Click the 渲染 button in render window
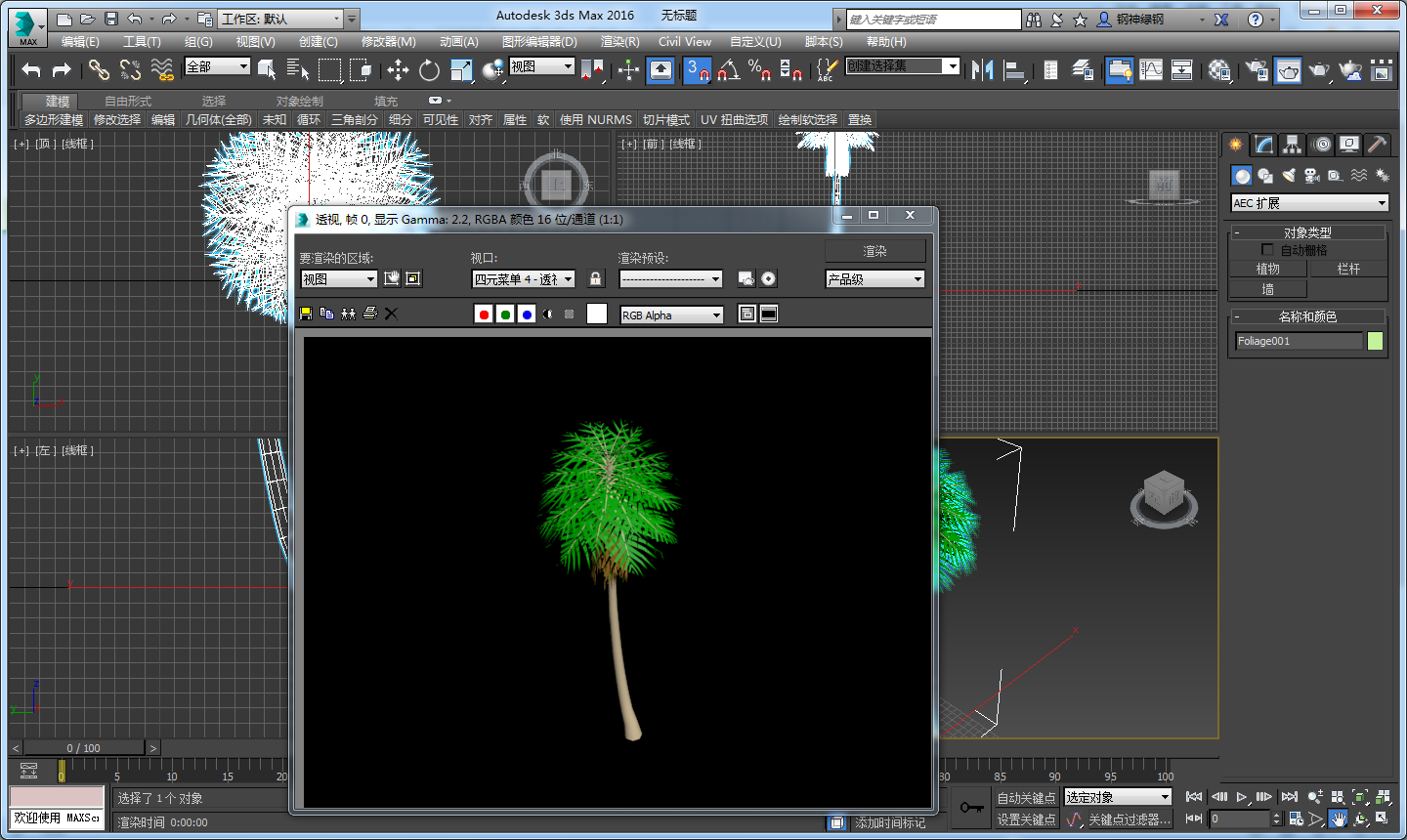 pyautogui.click(x=874, y=251)
